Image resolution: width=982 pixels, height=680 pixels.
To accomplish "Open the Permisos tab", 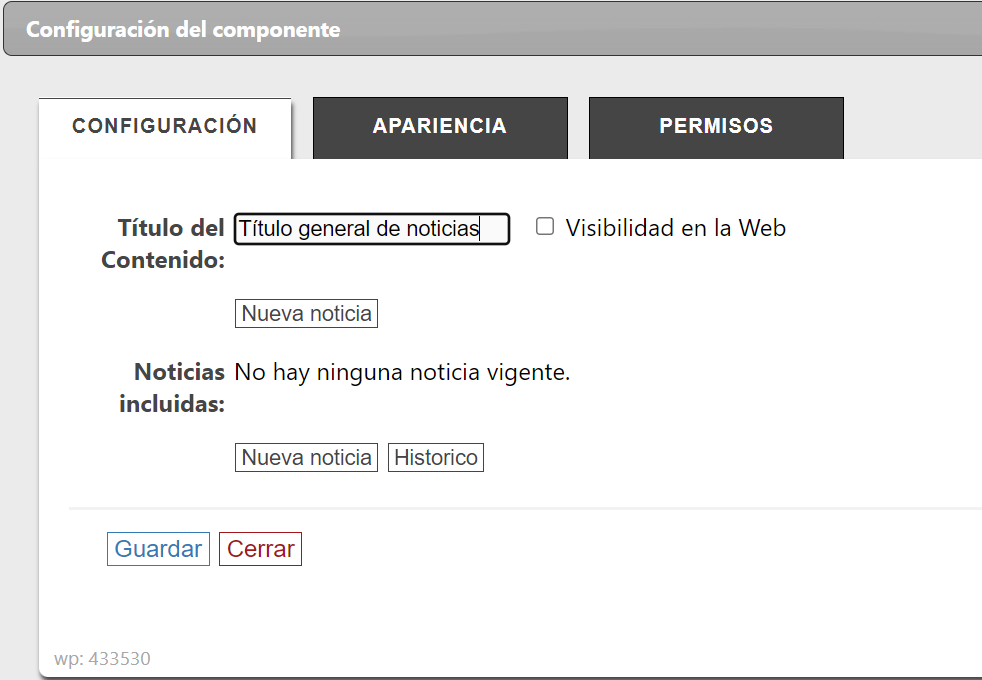I will coord(716,128).
